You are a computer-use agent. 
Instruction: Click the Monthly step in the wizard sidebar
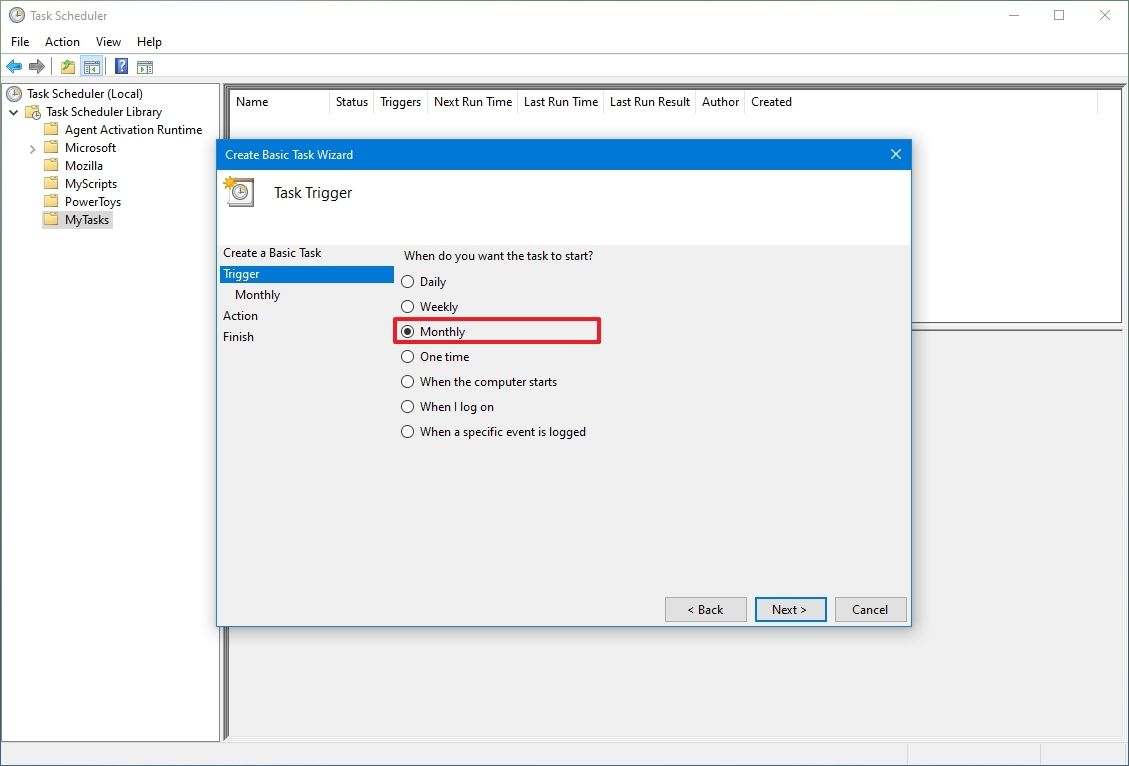pyautogui.click(x=256, y=294)
